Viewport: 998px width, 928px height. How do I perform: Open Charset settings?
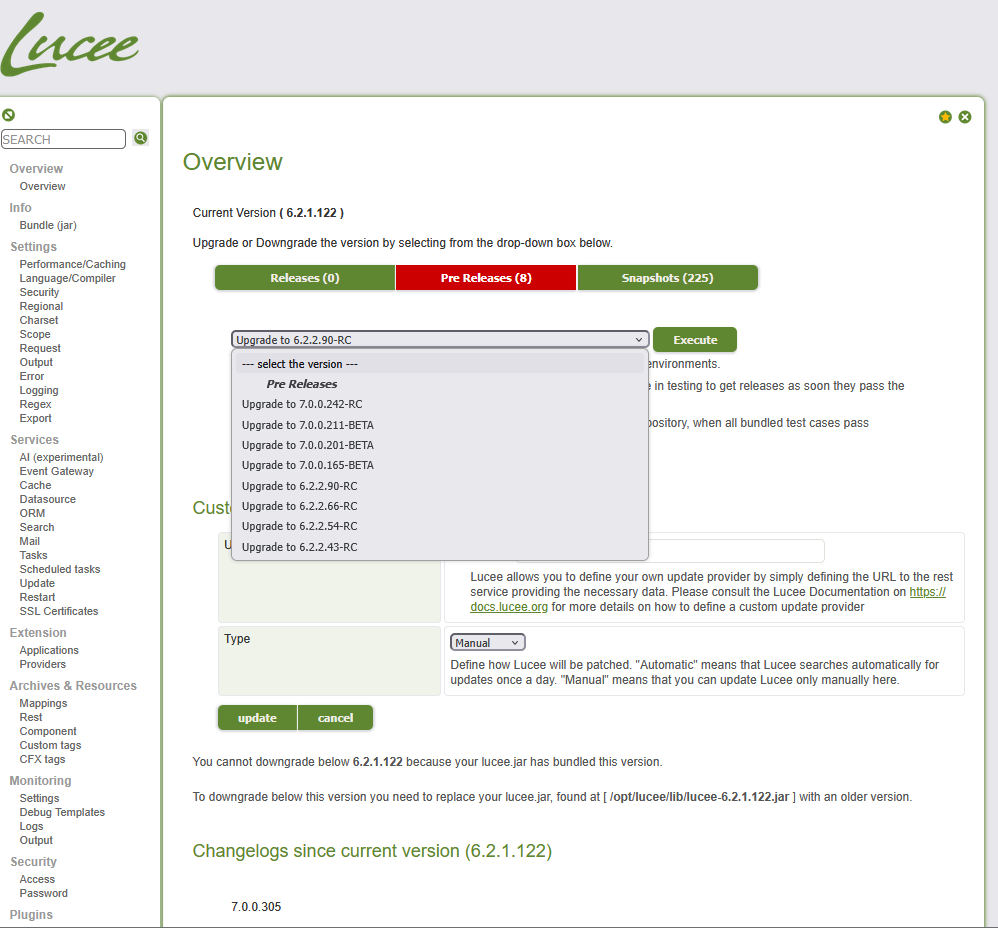click(38, 320)
